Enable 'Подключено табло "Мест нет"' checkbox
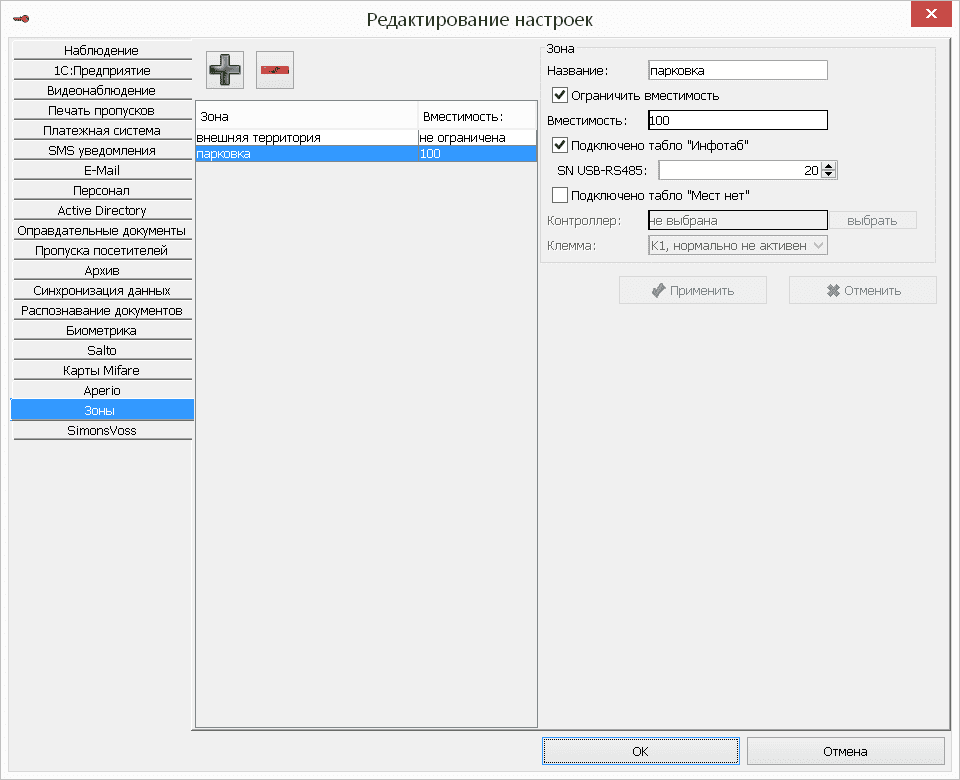The height and width of the screenshot is (780, 960). pos(560,195)
